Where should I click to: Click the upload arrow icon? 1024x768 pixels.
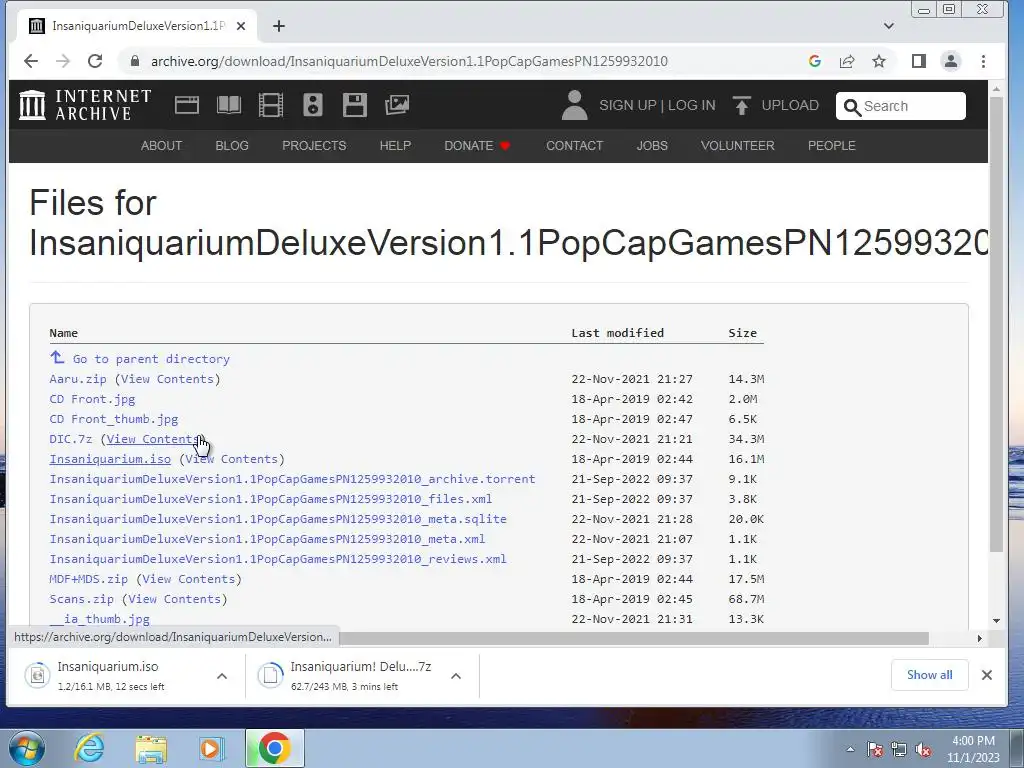coord(741,105)
